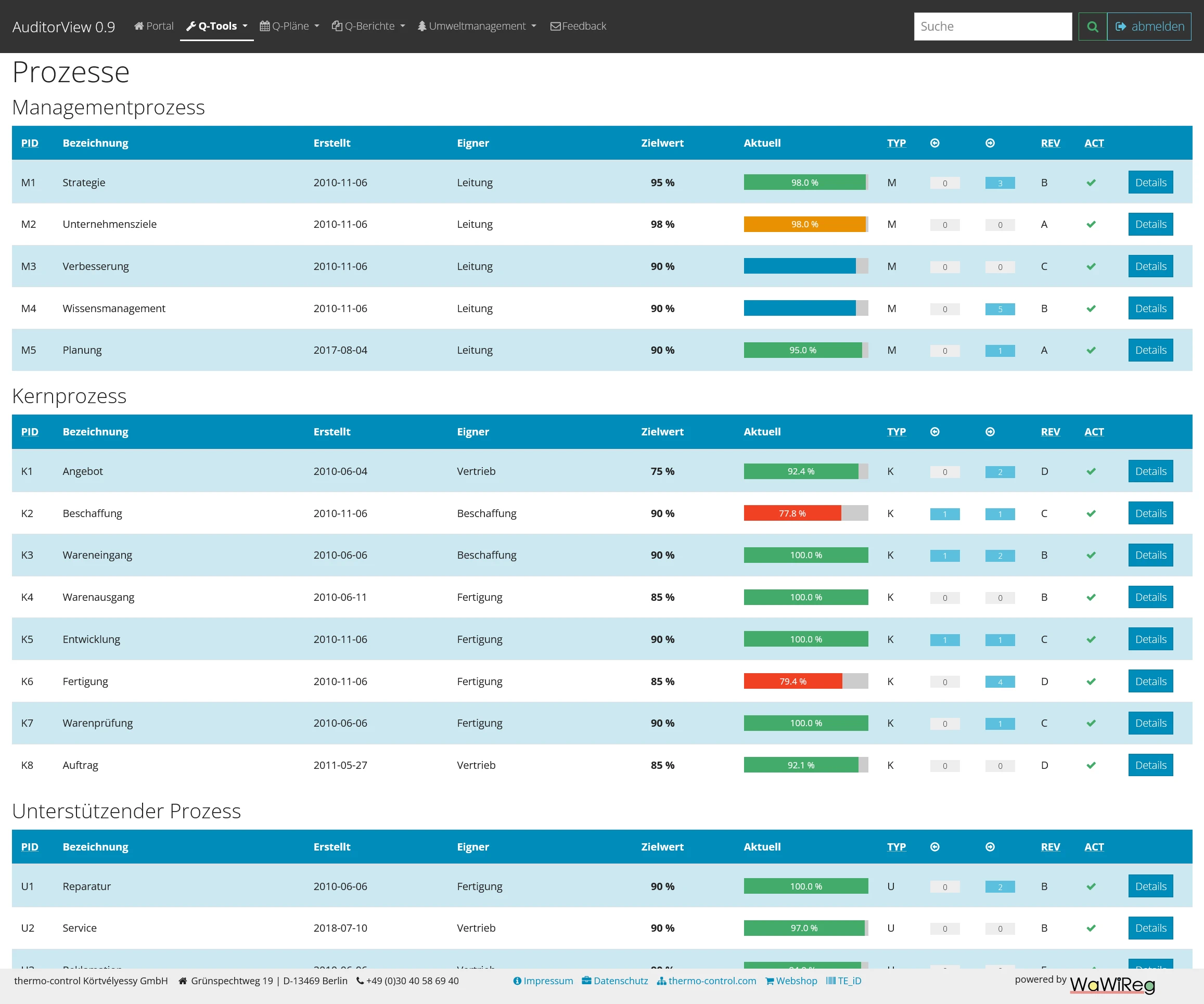Screen dimensions: 1204x1004
Task: Click the Portal home icon in navbar
Action: [139, 26]
